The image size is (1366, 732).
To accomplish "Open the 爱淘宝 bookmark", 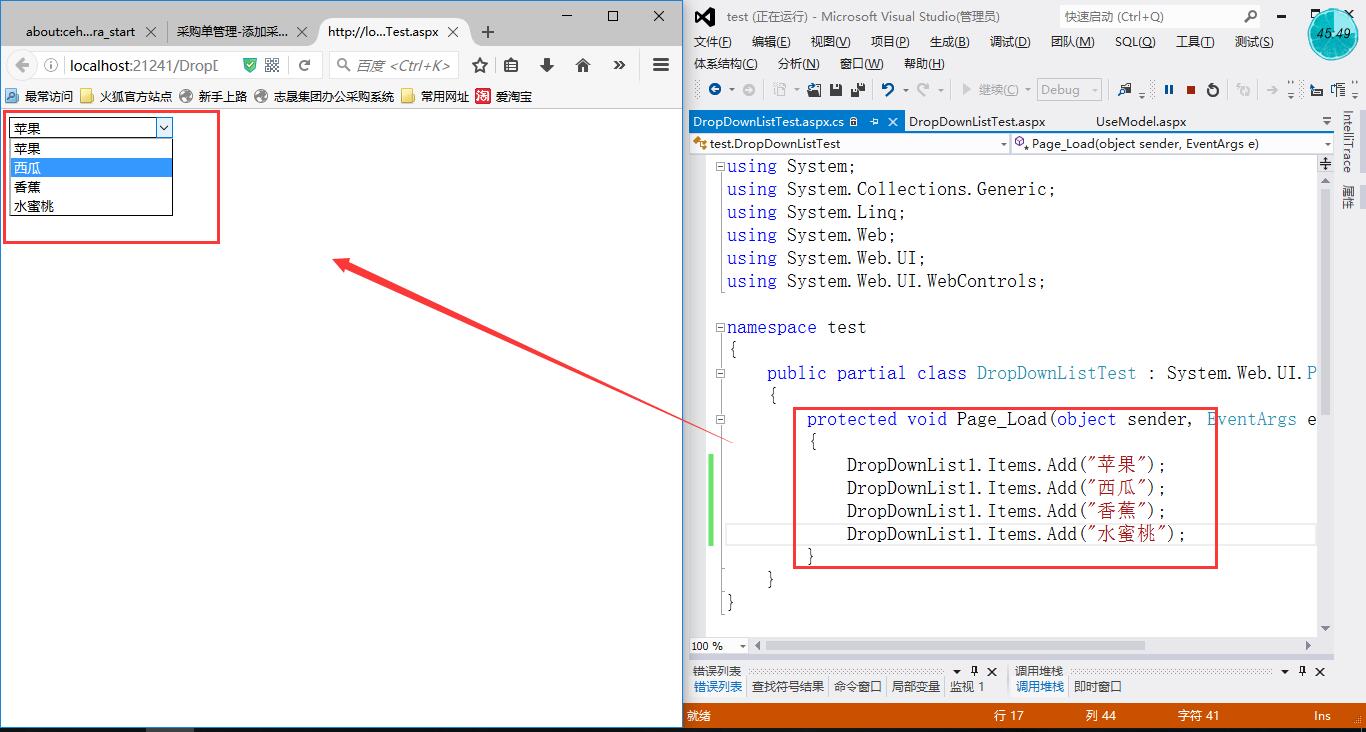I will pos(504,97).
